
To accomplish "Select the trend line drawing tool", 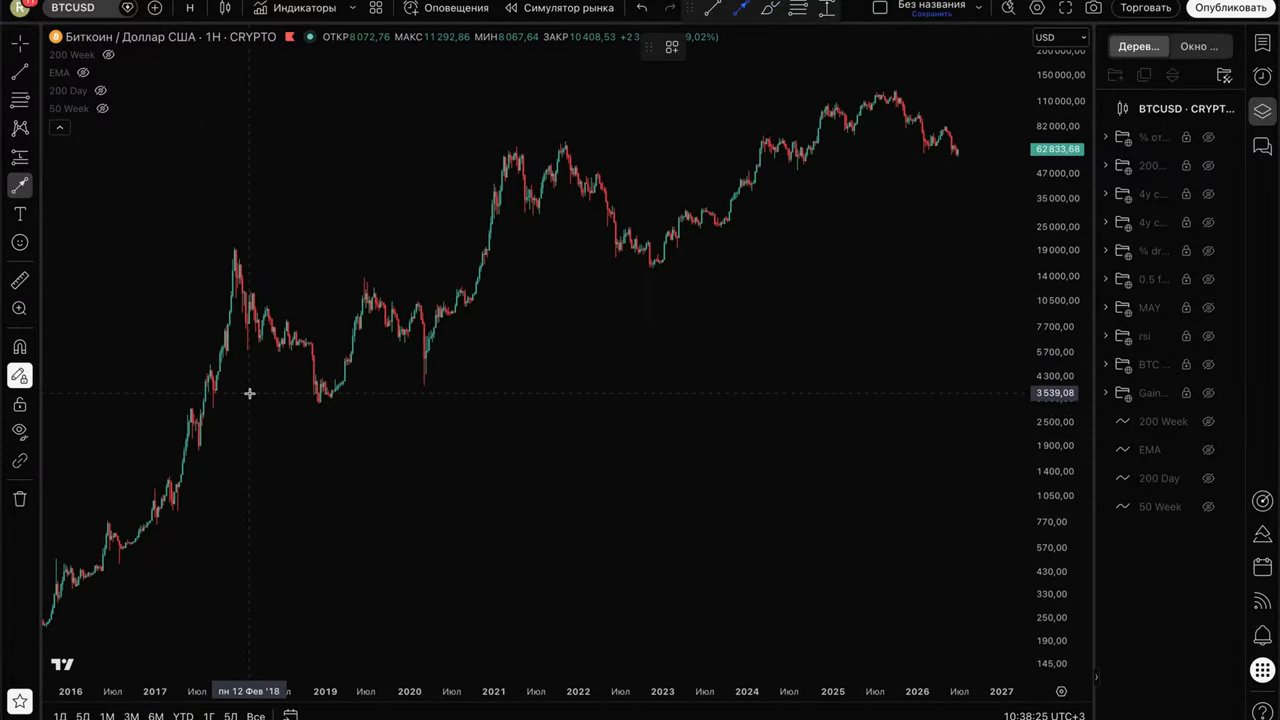I will [x=20, y=72].
